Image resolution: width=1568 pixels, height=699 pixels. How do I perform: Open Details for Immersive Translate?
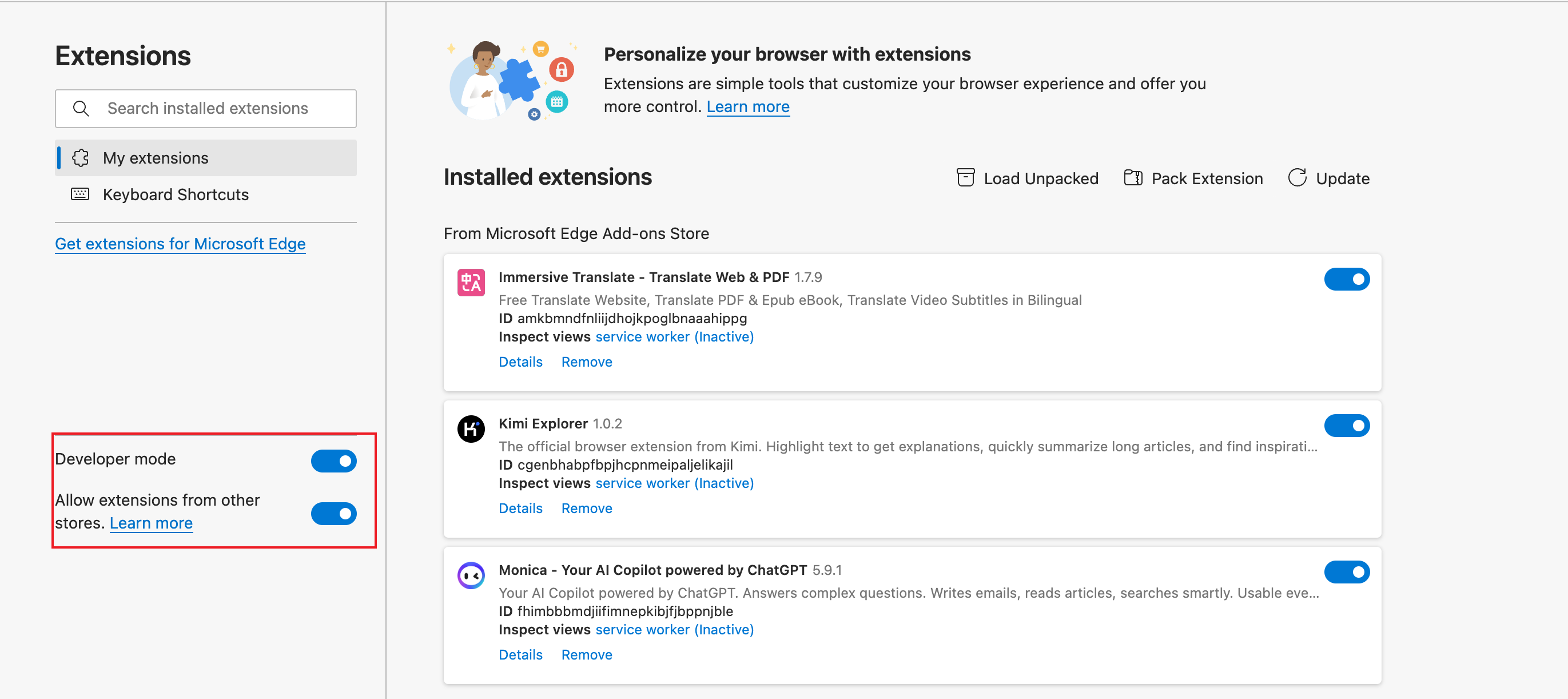click(520, 362)
